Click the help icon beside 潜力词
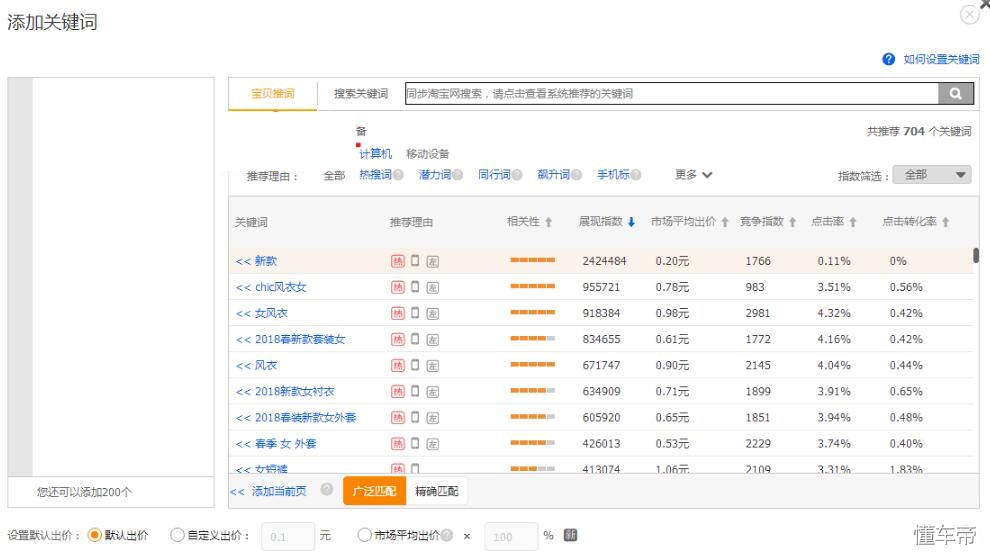The height and width of the screenshot is (554, 990). click(458, 175)
